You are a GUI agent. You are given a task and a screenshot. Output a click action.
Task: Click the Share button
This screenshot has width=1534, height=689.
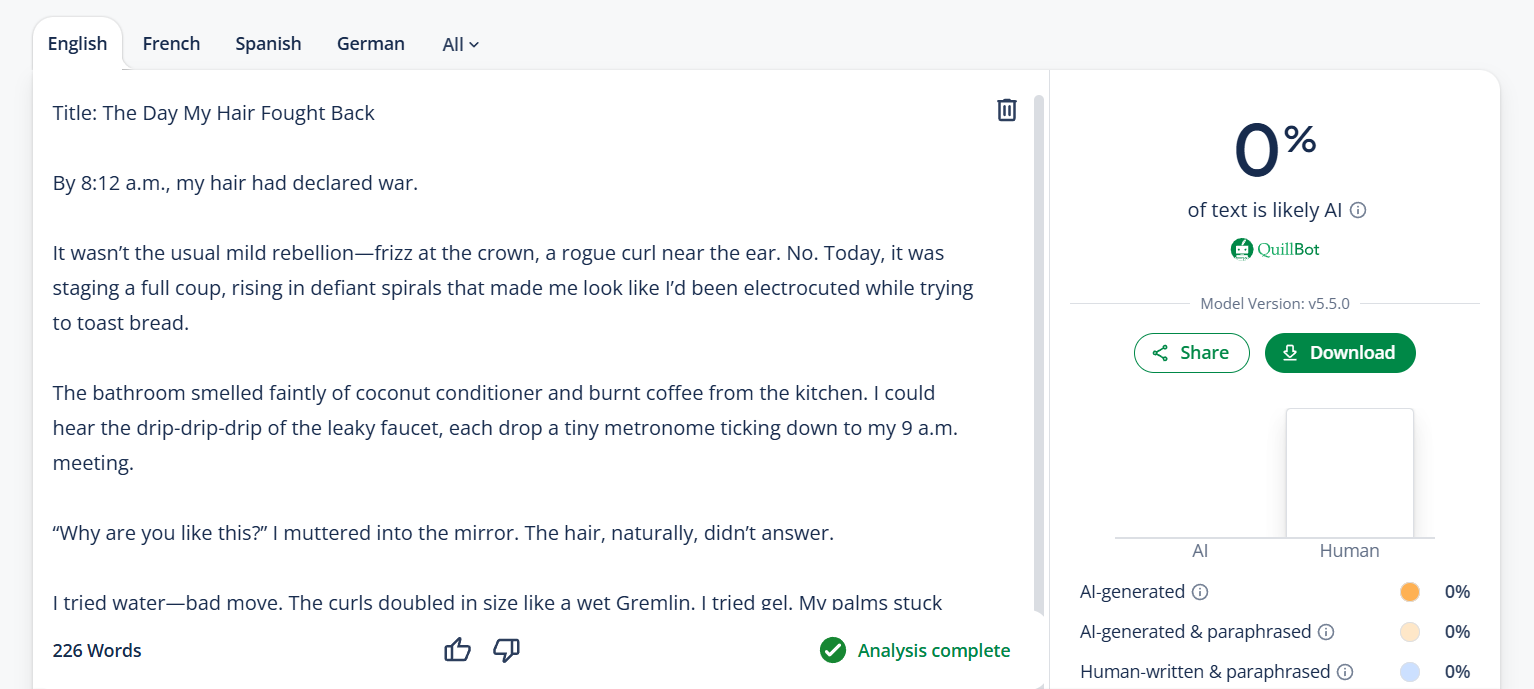point(1192,353)
